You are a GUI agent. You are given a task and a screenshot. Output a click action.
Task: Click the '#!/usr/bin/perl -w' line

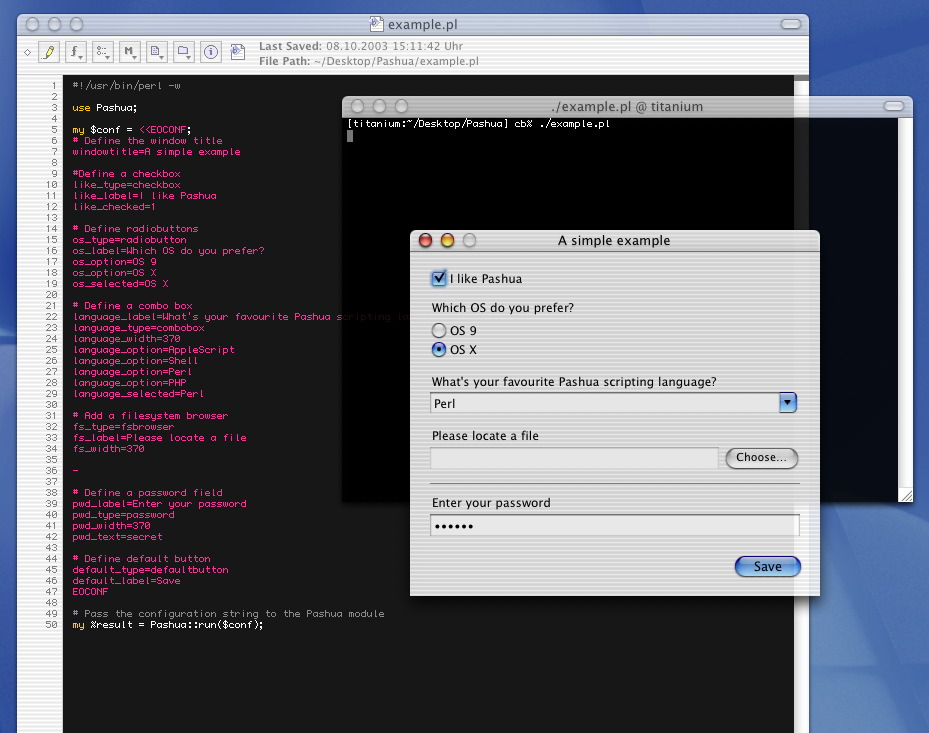[x=126, y=85]
